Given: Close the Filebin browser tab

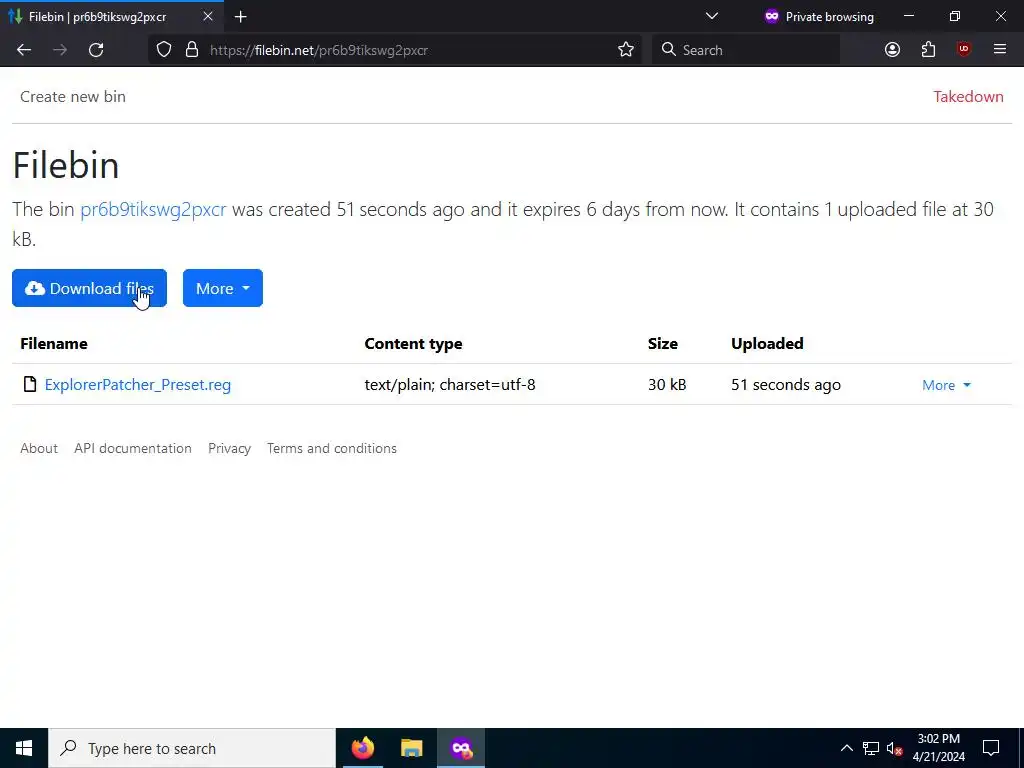Looking at the screenshot, I should 208,16.
